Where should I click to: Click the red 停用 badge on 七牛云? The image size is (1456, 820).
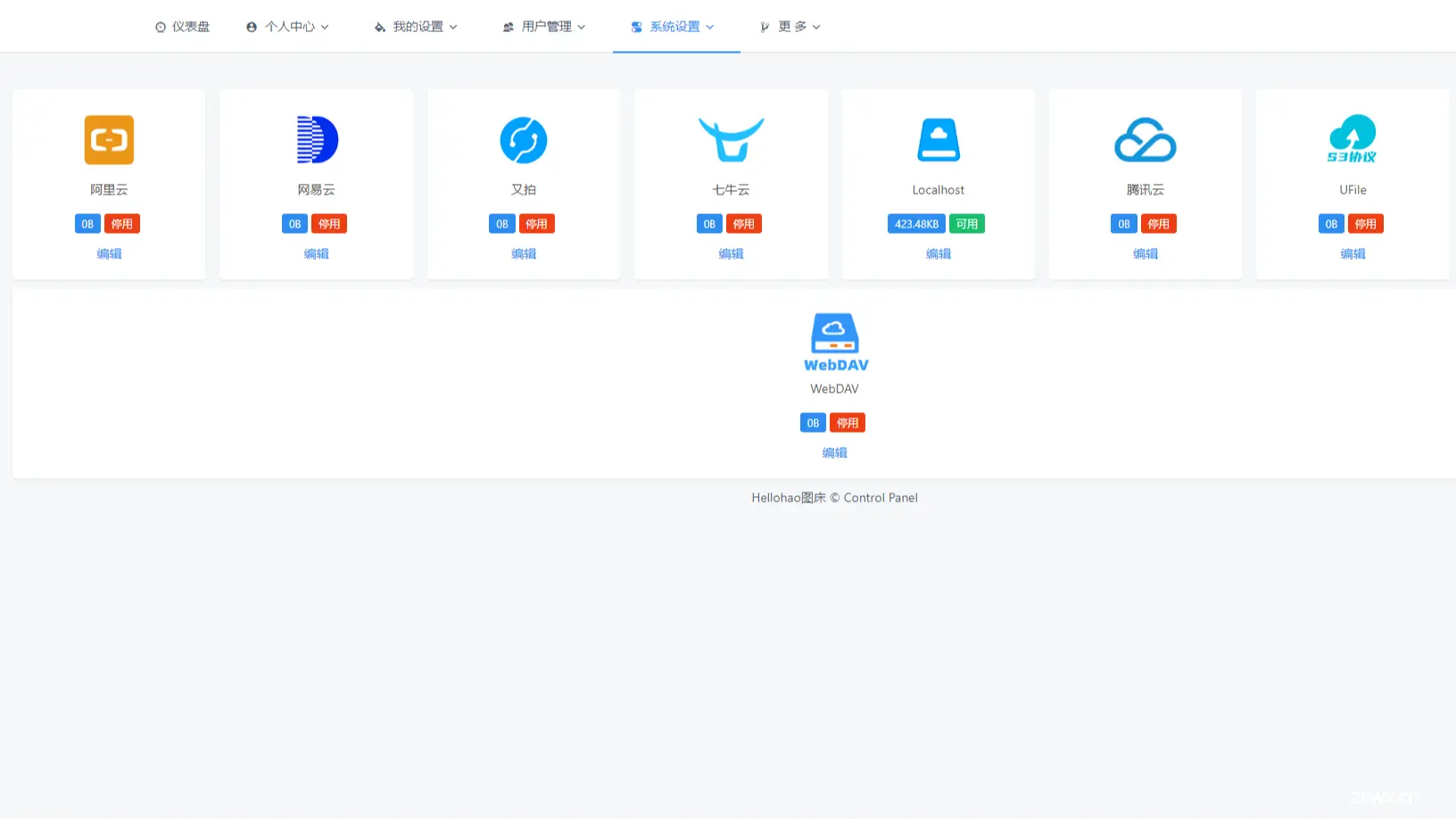point(744,224)
